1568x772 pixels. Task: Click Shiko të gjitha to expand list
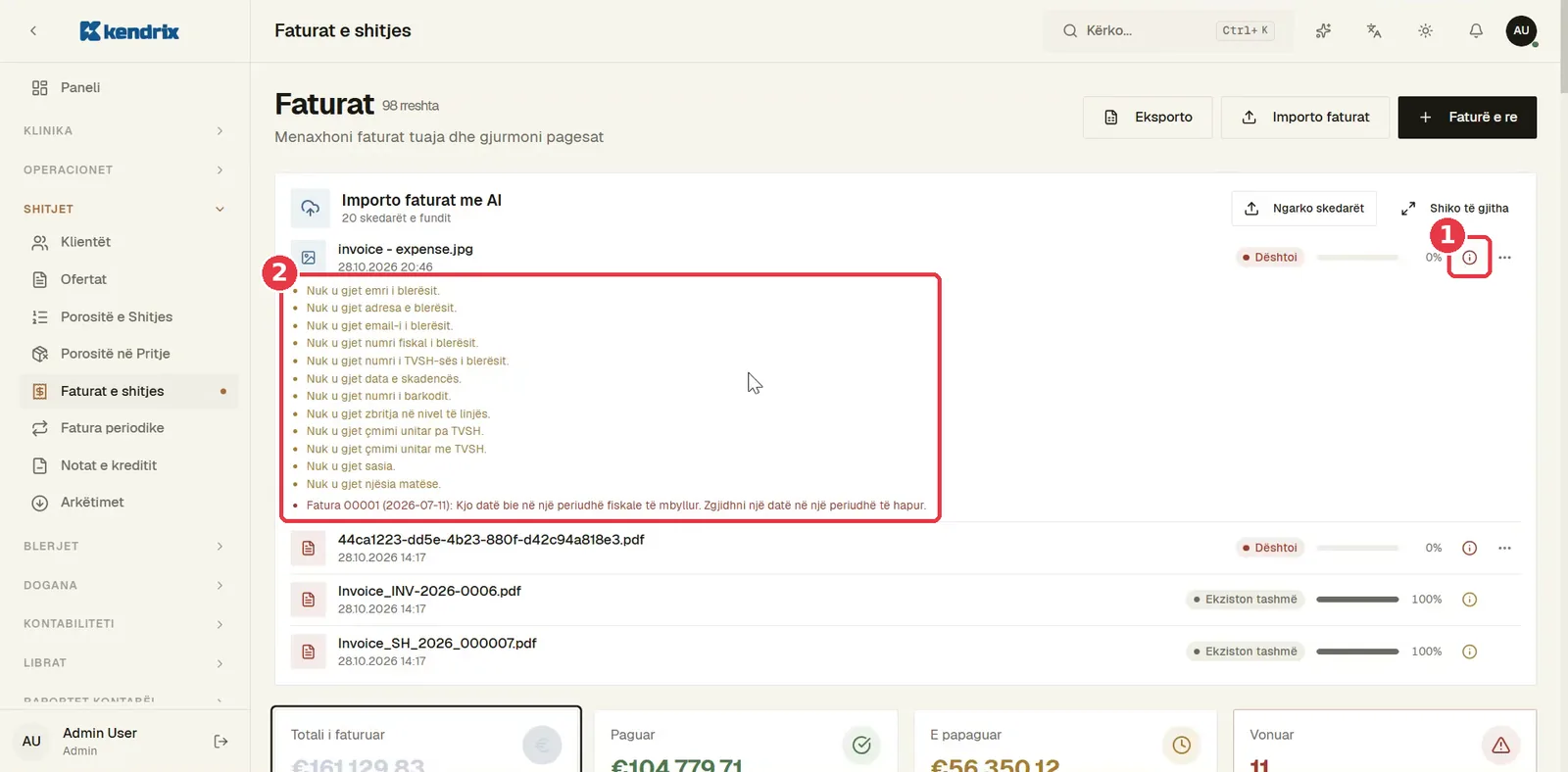pyautogui.click(x=1454, y=208)
